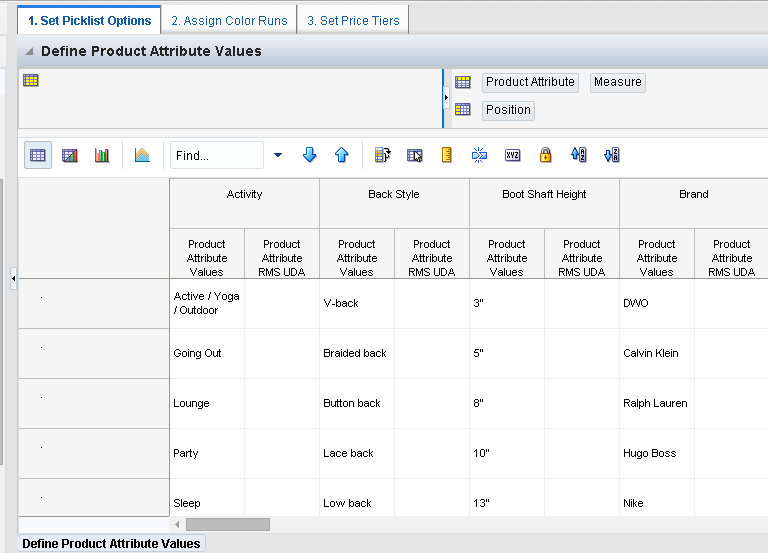The height and width of the screenshot is (553, 768).
Task: Select the 'V-back' cell
Action: (357, 303)
